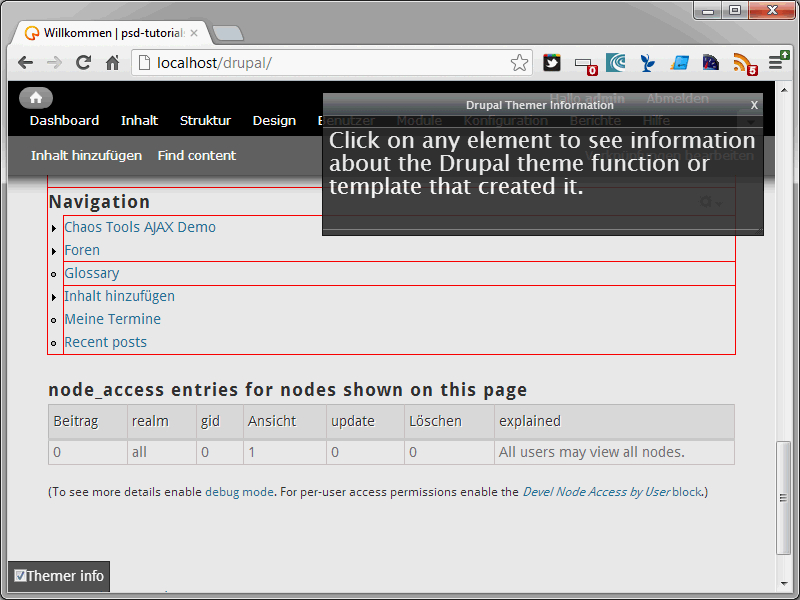800x600 pixels.
Task: Open the browser home page icon
Action: coord(112,63)
